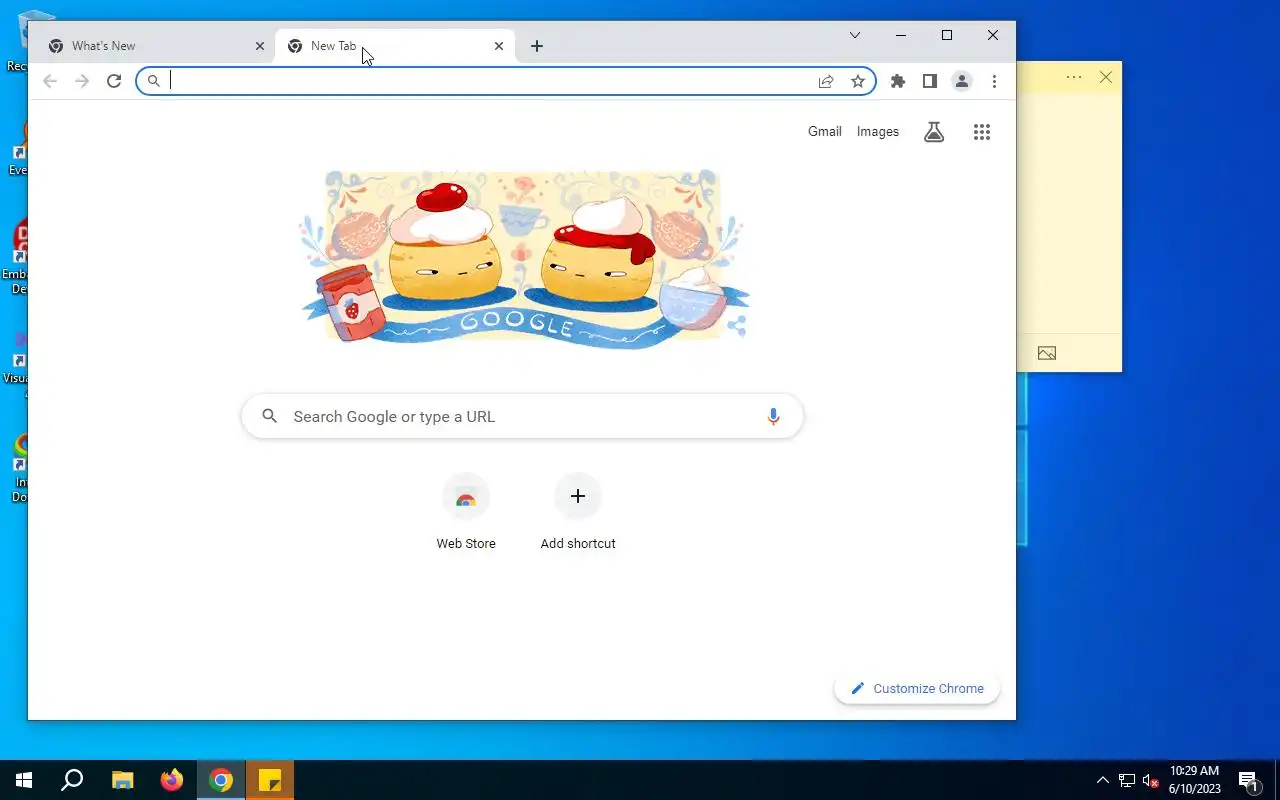This screenshot has height=800, width=1280.
Task: Reload the current page
Action: [114, 81]
